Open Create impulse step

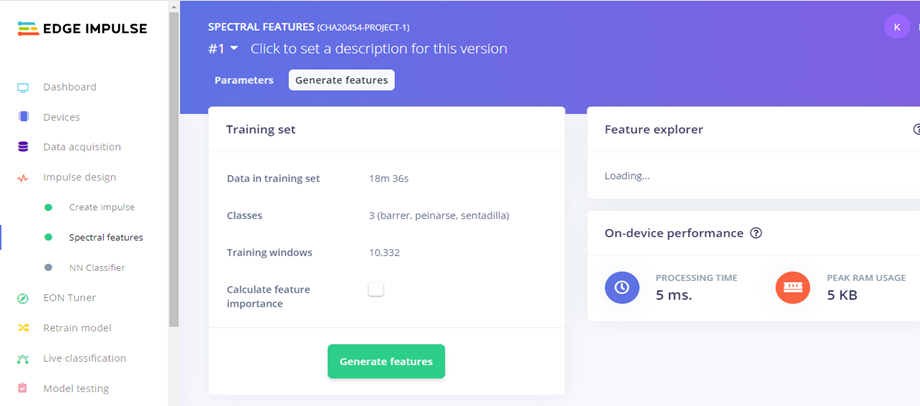coord(102,207)
